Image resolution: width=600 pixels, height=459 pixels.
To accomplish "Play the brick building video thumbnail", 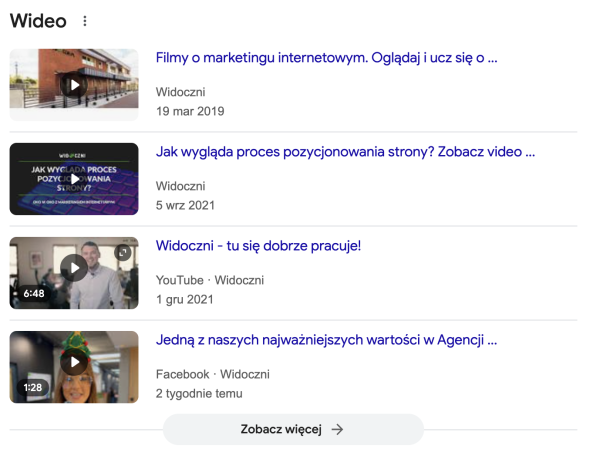I will pos(74,85).
